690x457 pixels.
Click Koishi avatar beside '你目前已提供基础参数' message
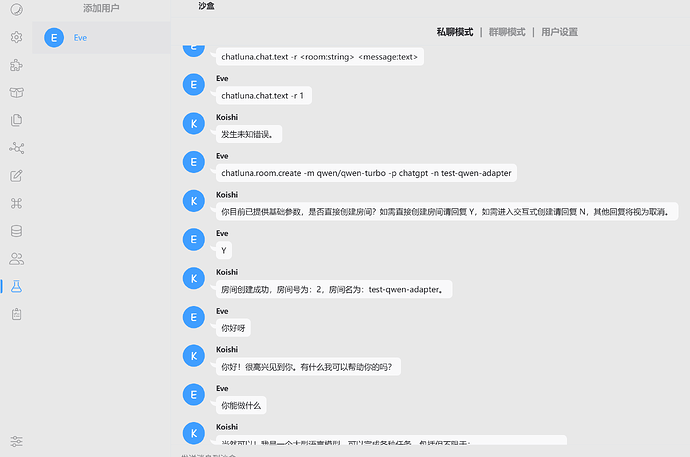[194, 201]
